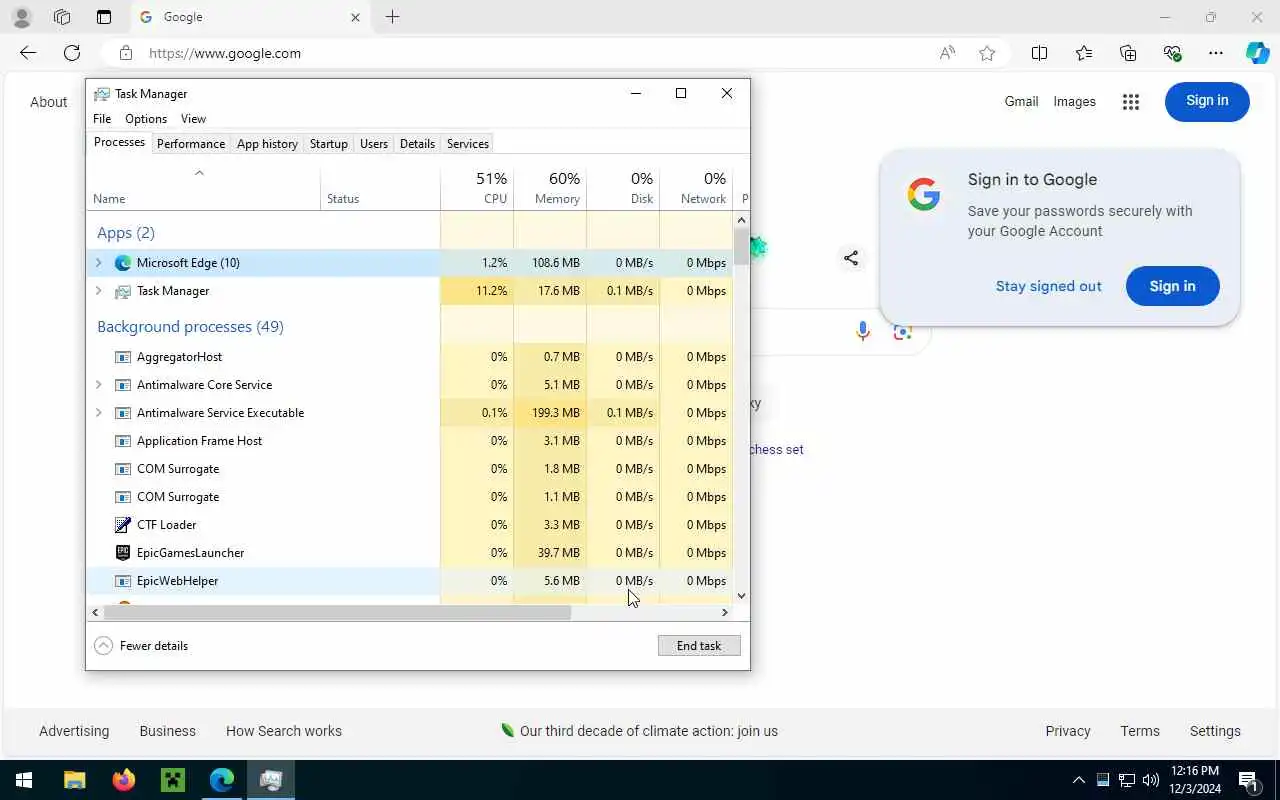Open File Explorer from taskbar
1280x800 pixels.
(75, 780)
